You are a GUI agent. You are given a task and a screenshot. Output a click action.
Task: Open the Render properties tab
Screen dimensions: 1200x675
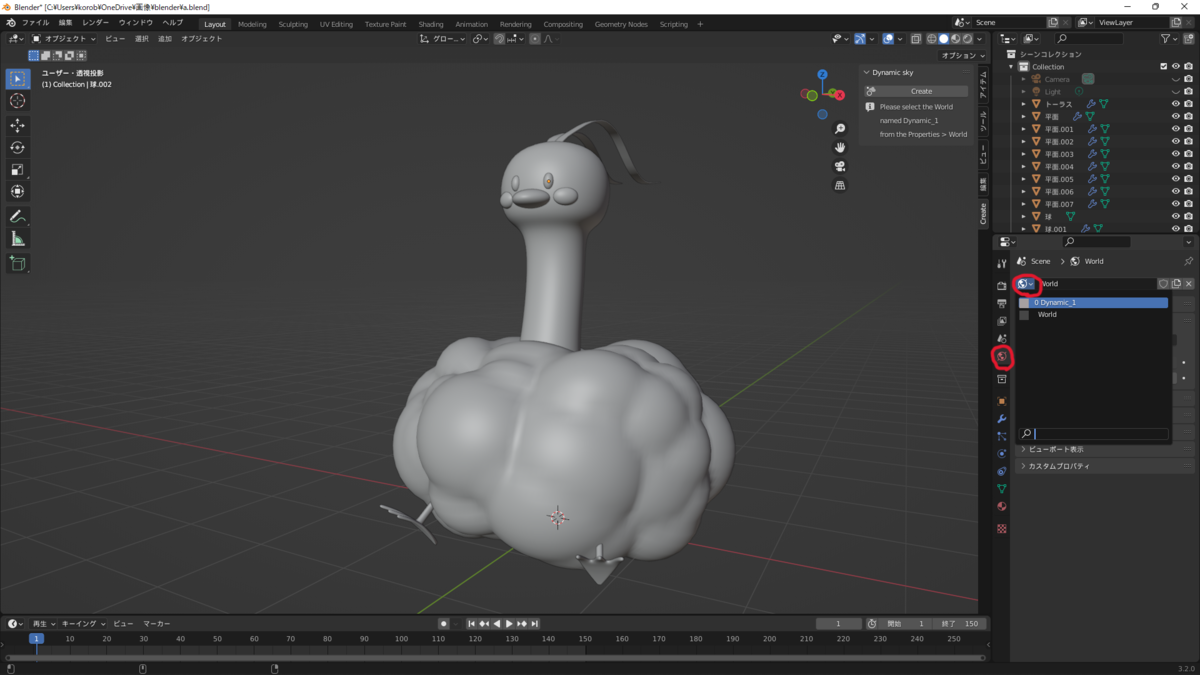[x=1001, y=285]
